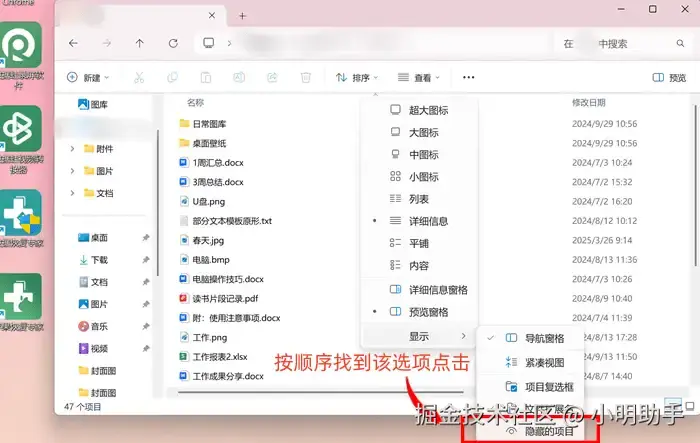Click the Rename icon in toolbar
Viewport: 700px width, 443px height.
239,77
